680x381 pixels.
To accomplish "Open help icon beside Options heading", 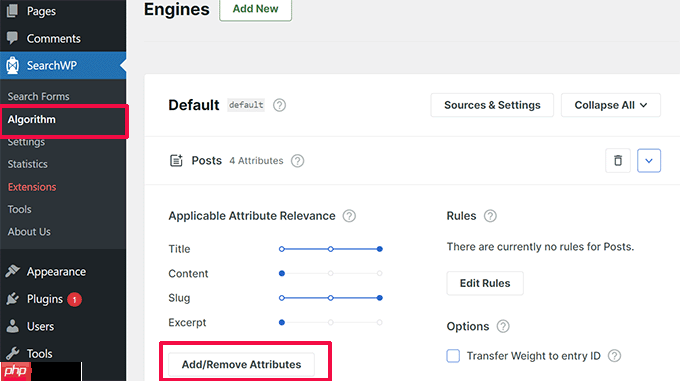I will (503, 326).
